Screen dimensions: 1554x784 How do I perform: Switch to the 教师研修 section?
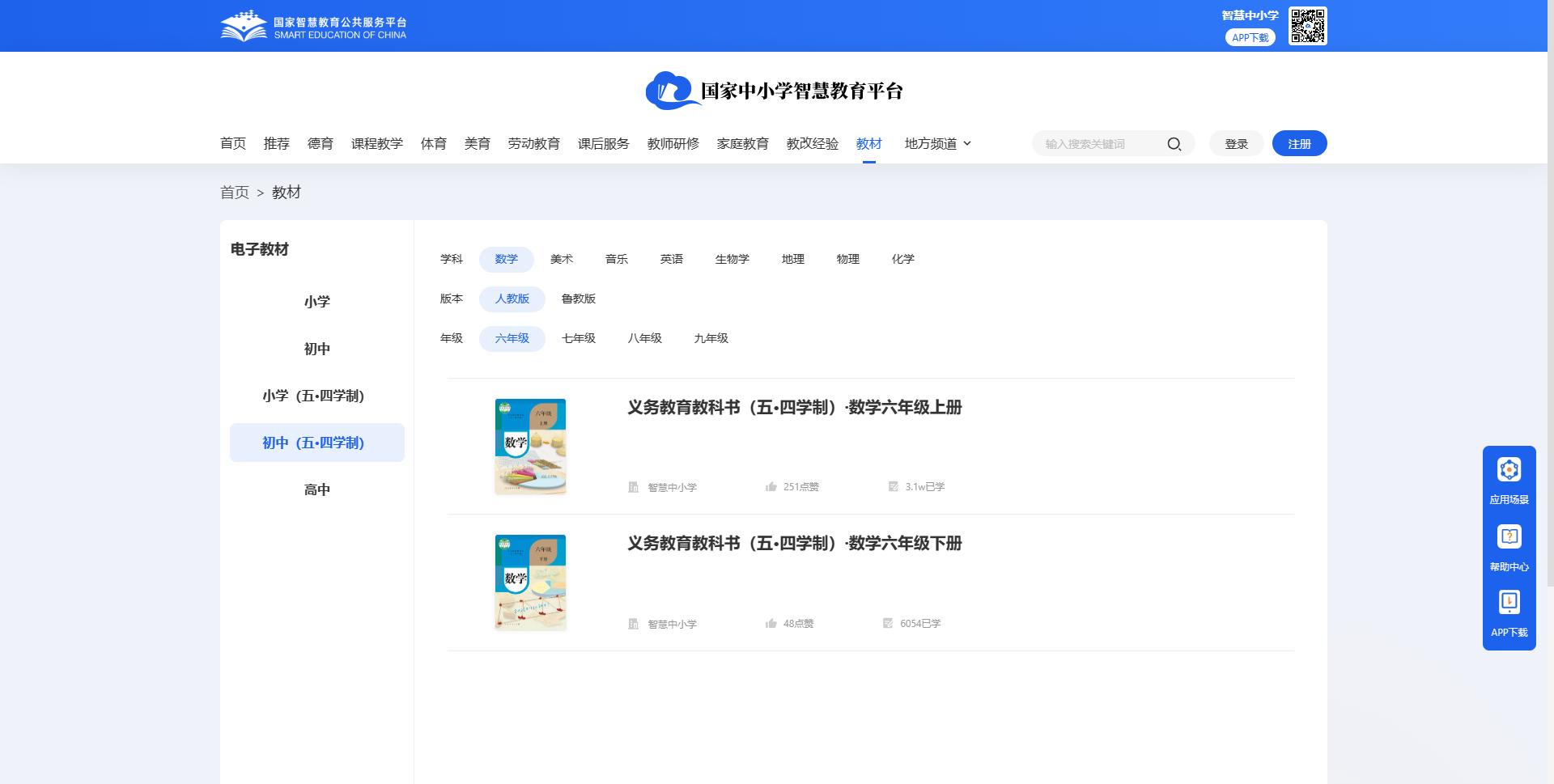click(672, 143)
